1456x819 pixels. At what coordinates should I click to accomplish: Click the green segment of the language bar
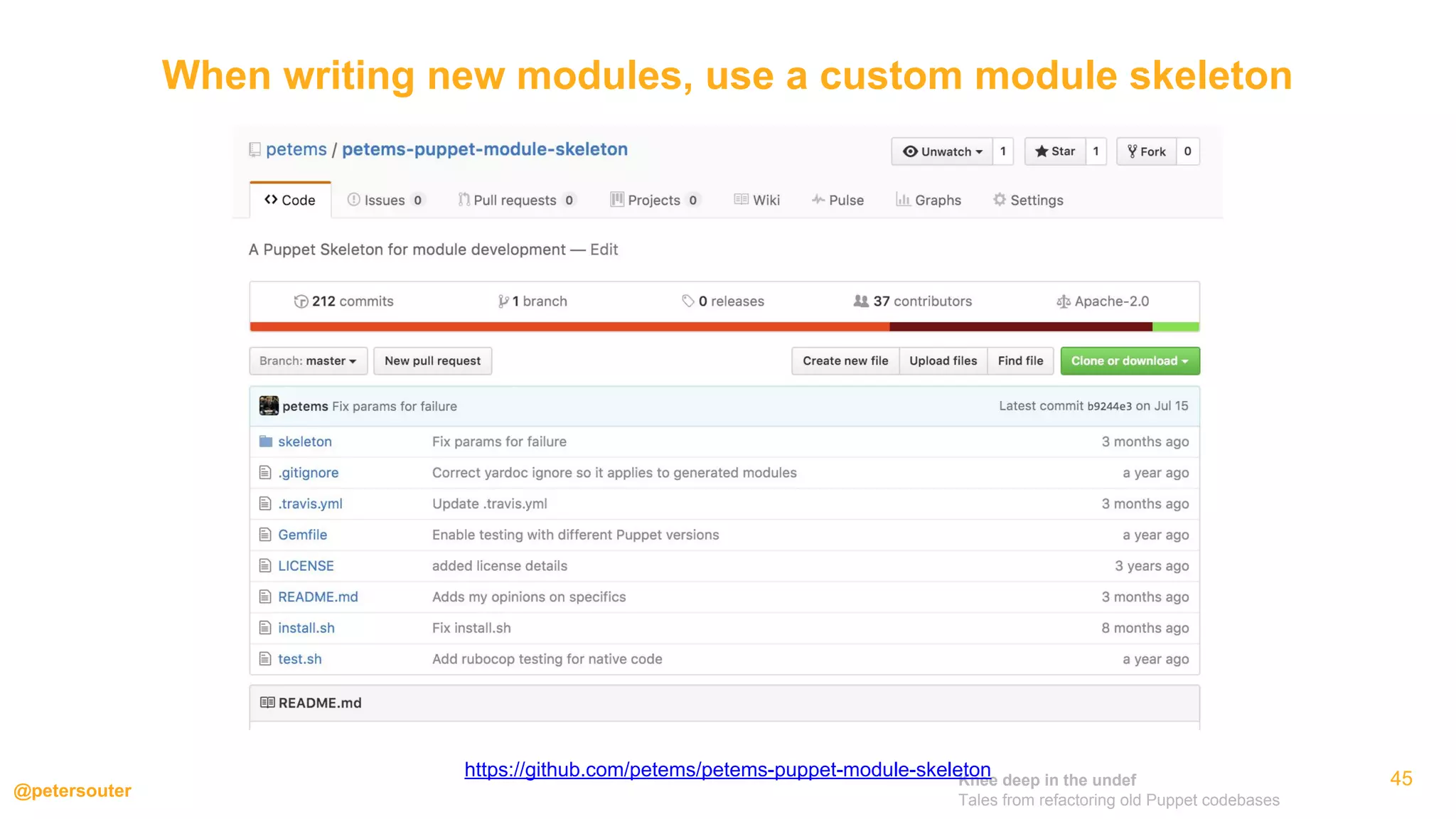(x=1176, y=327)
